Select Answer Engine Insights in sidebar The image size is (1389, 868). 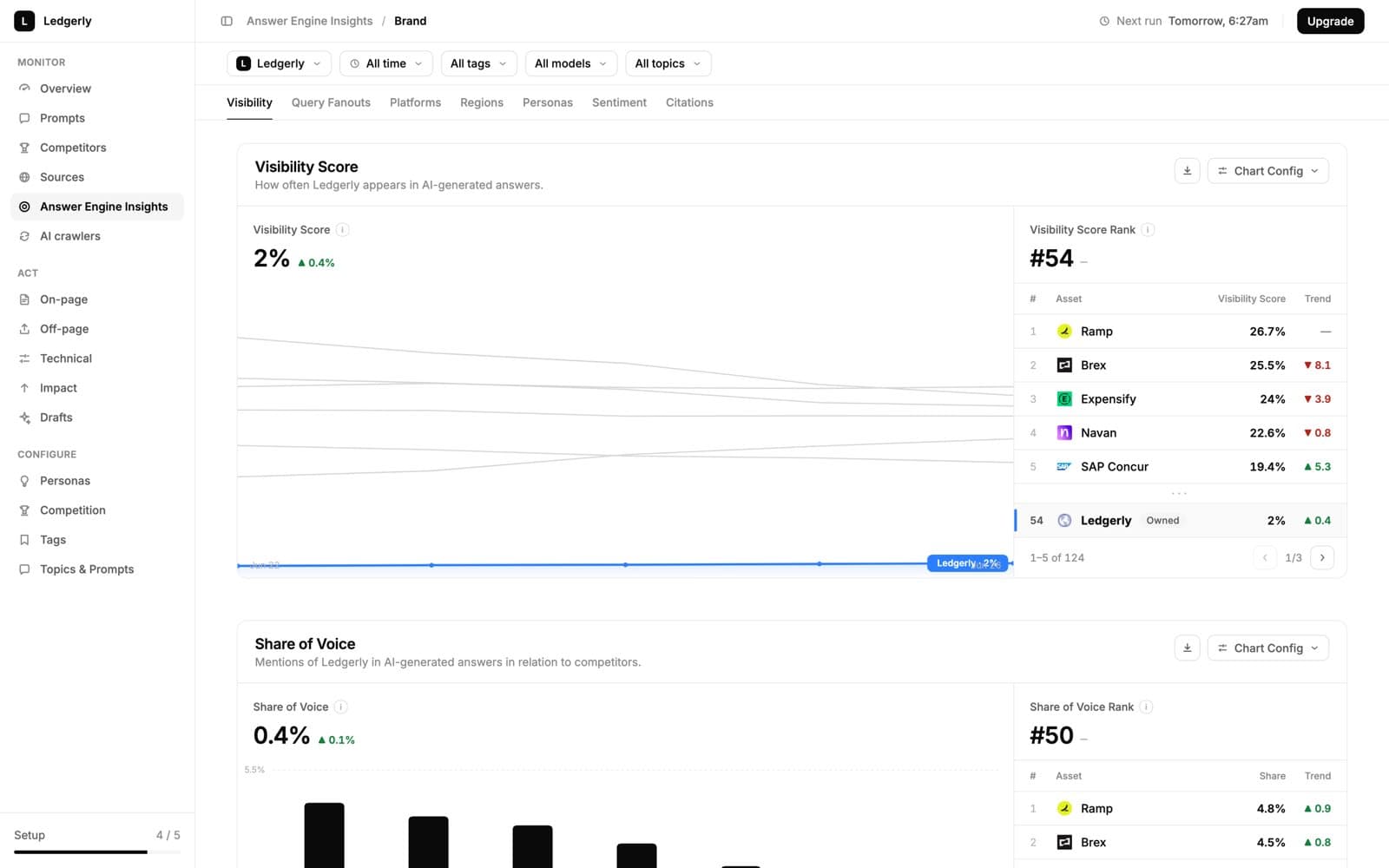pos(96,207)
